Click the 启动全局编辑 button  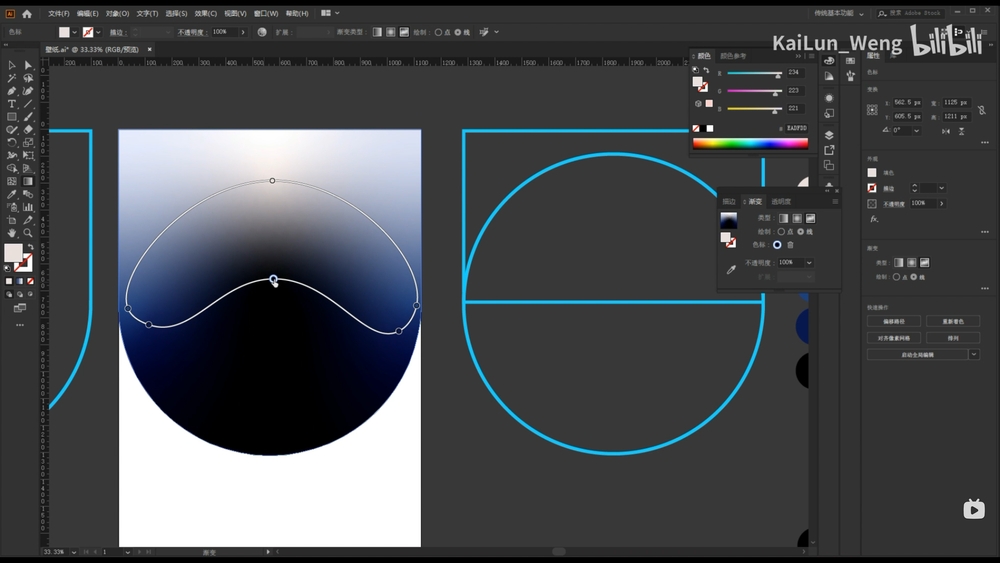[x=917, y=355]
